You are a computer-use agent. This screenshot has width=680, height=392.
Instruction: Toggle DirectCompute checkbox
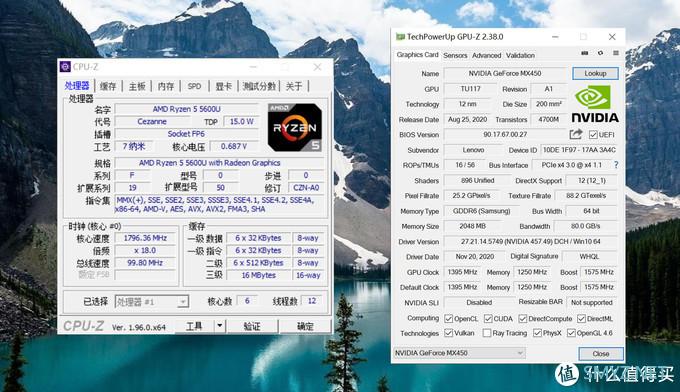(523, 319)
